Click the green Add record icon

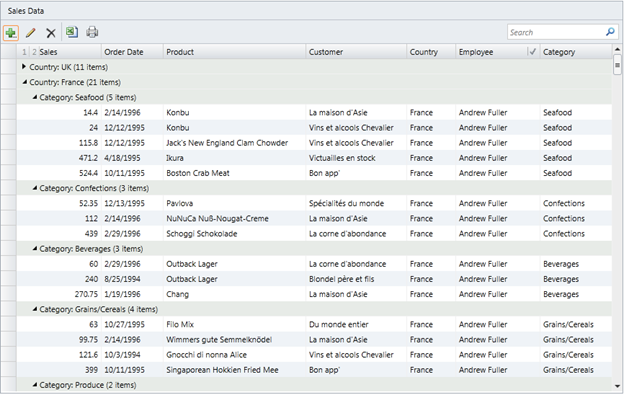point(11,33)
